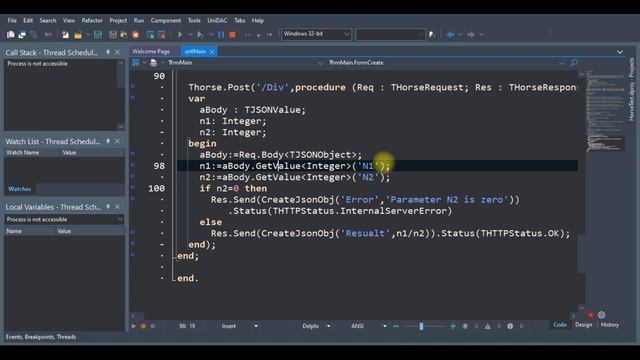Open the TfrmMain.FormCreate method dropdown
The height and width of the screenshot is (360, 640).
click(562, 63)
